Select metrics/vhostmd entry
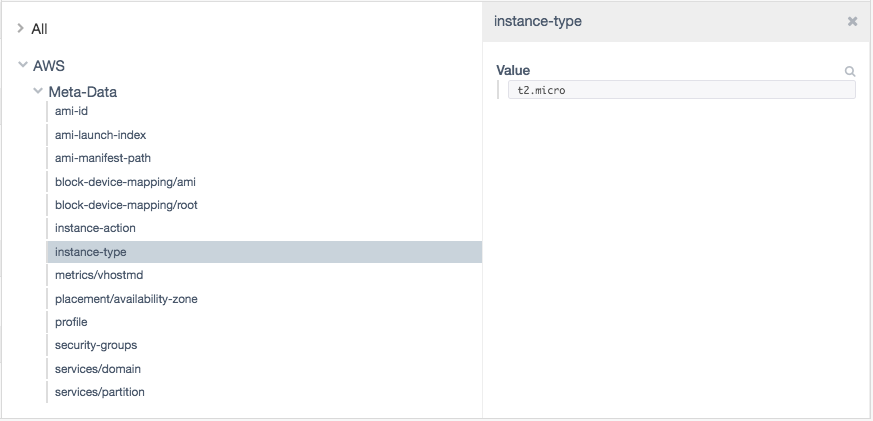This screenshot has width=873, height=421. pos(264,275)
